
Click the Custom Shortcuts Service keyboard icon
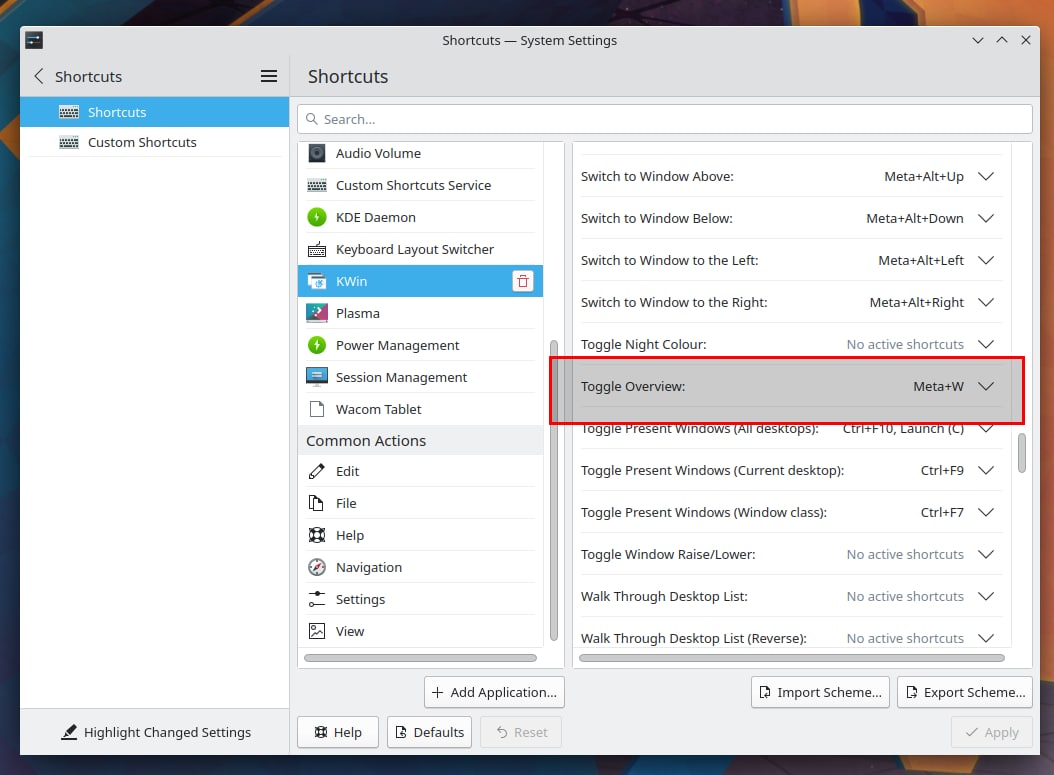pyautogui.click(x=317, y=186)
